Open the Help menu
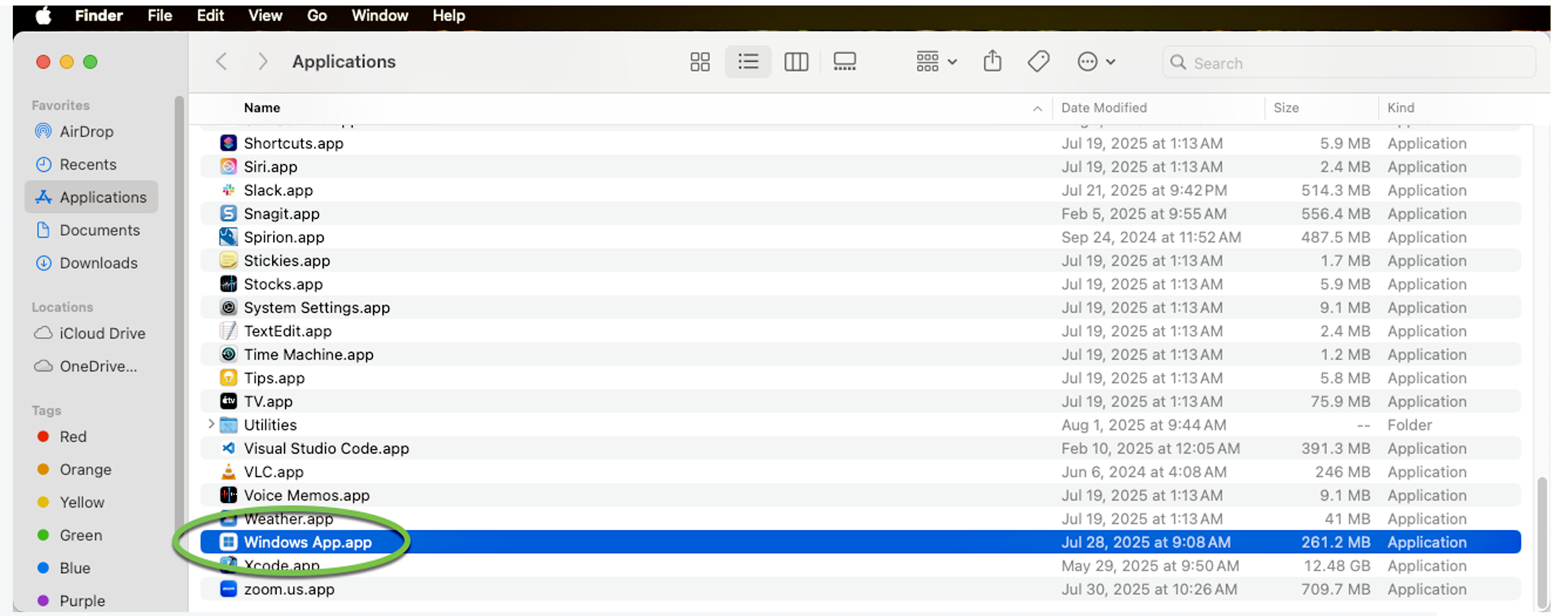 449,15
